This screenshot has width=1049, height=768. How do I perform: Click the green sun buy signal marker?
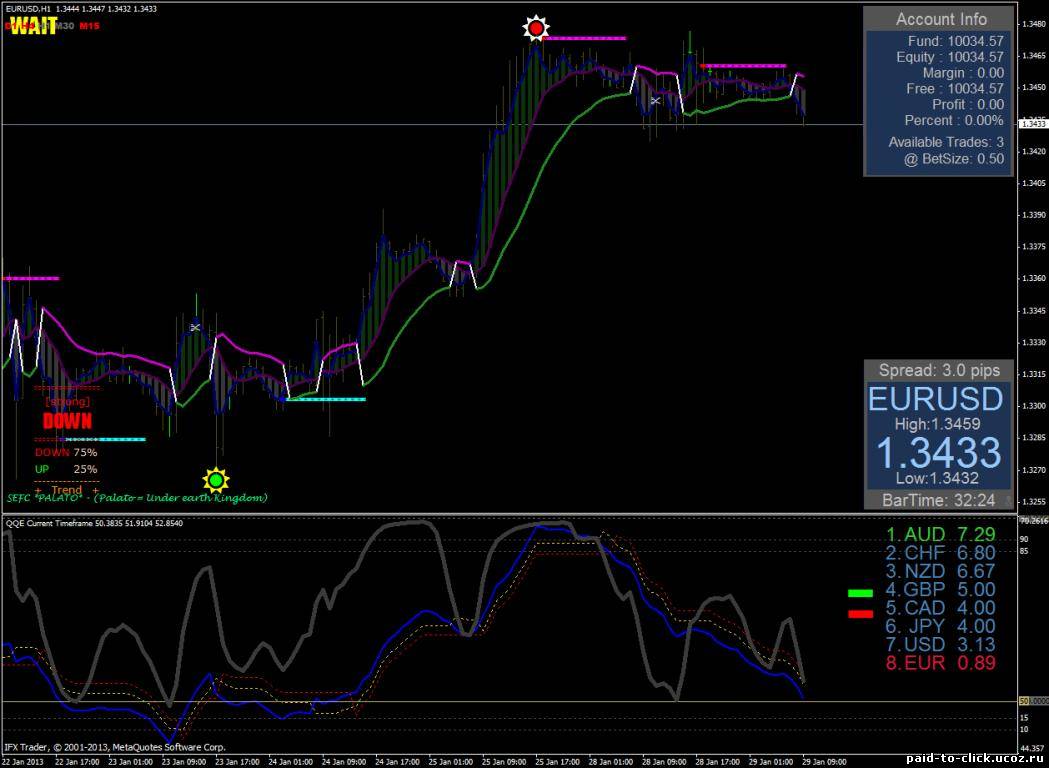point(215,480)
